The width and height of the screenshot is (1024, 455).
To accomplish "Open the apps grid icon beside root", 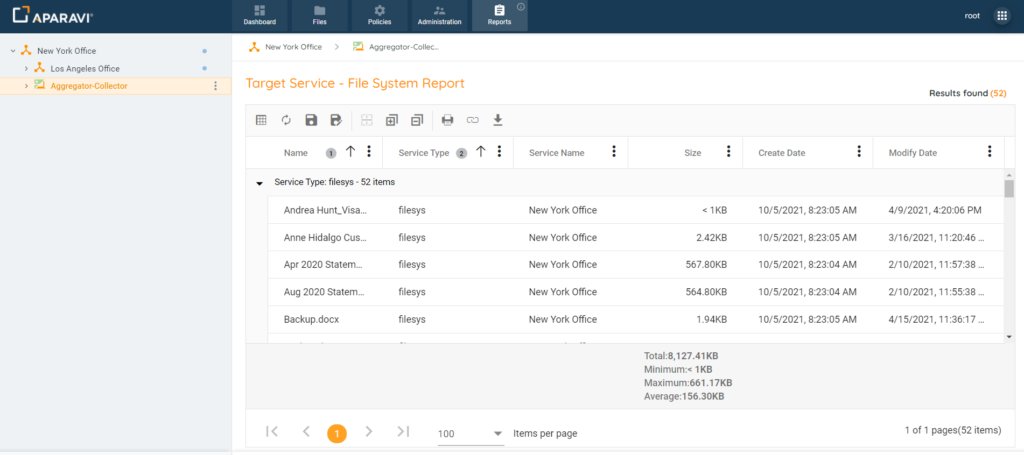I will [x=1002, y=16].
